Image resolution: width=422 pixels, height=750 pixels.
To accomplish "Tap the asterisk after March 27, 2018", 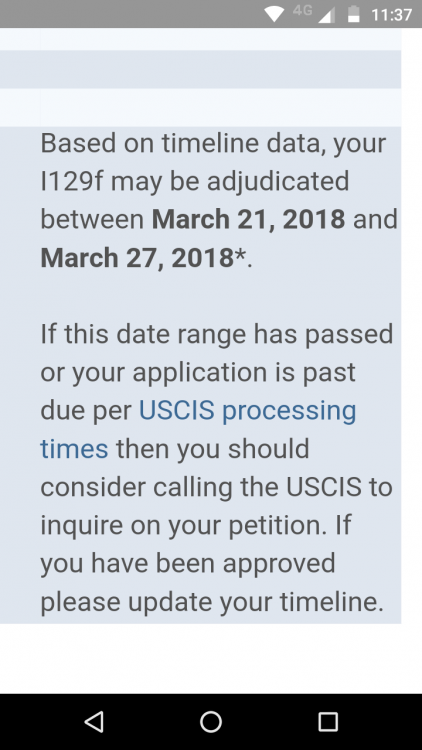I will click(240, 254).
